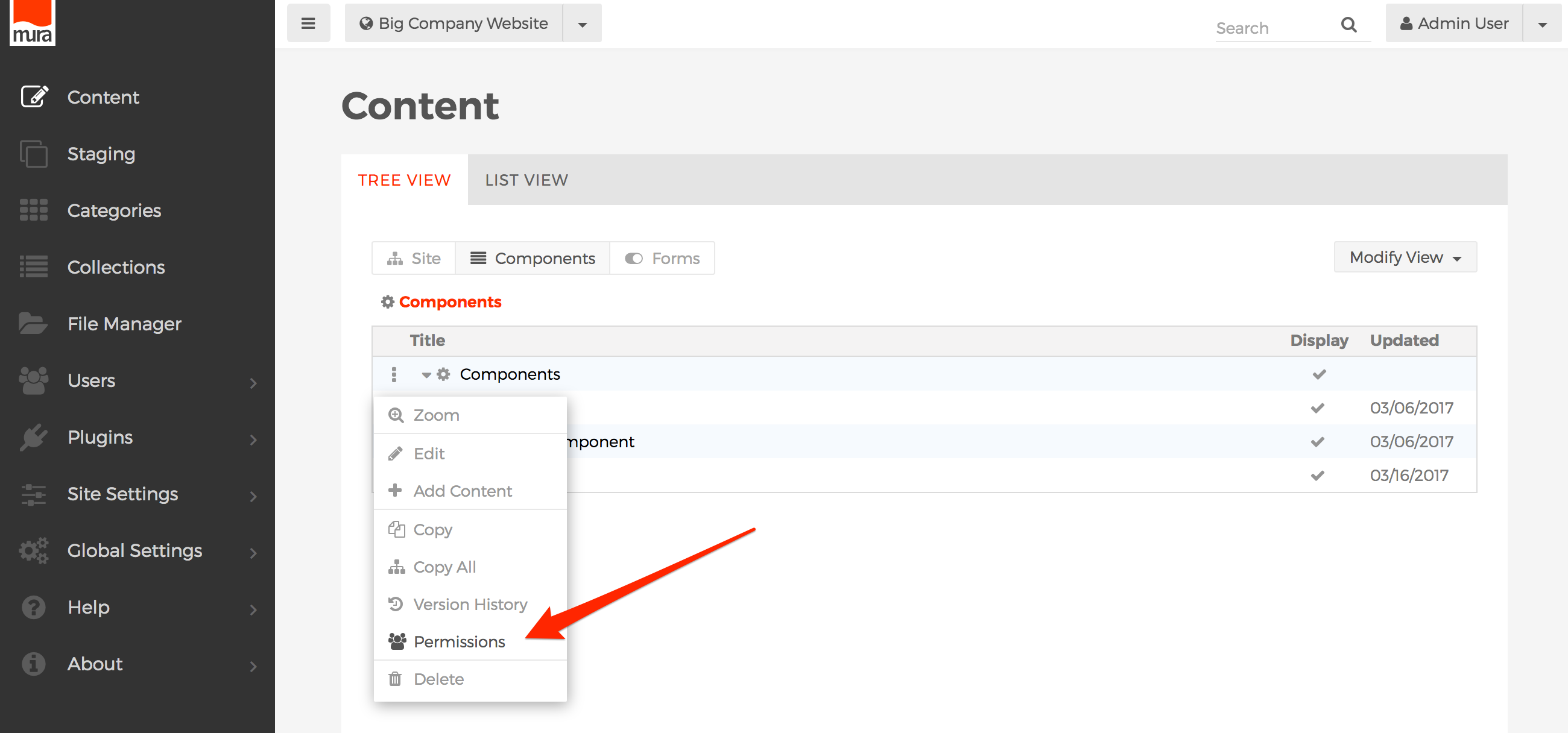Click the gear icon beside the red Components heading
The width and height of the screenshot is (1568, 733).
pyautogui.click(x=388, y=302)
